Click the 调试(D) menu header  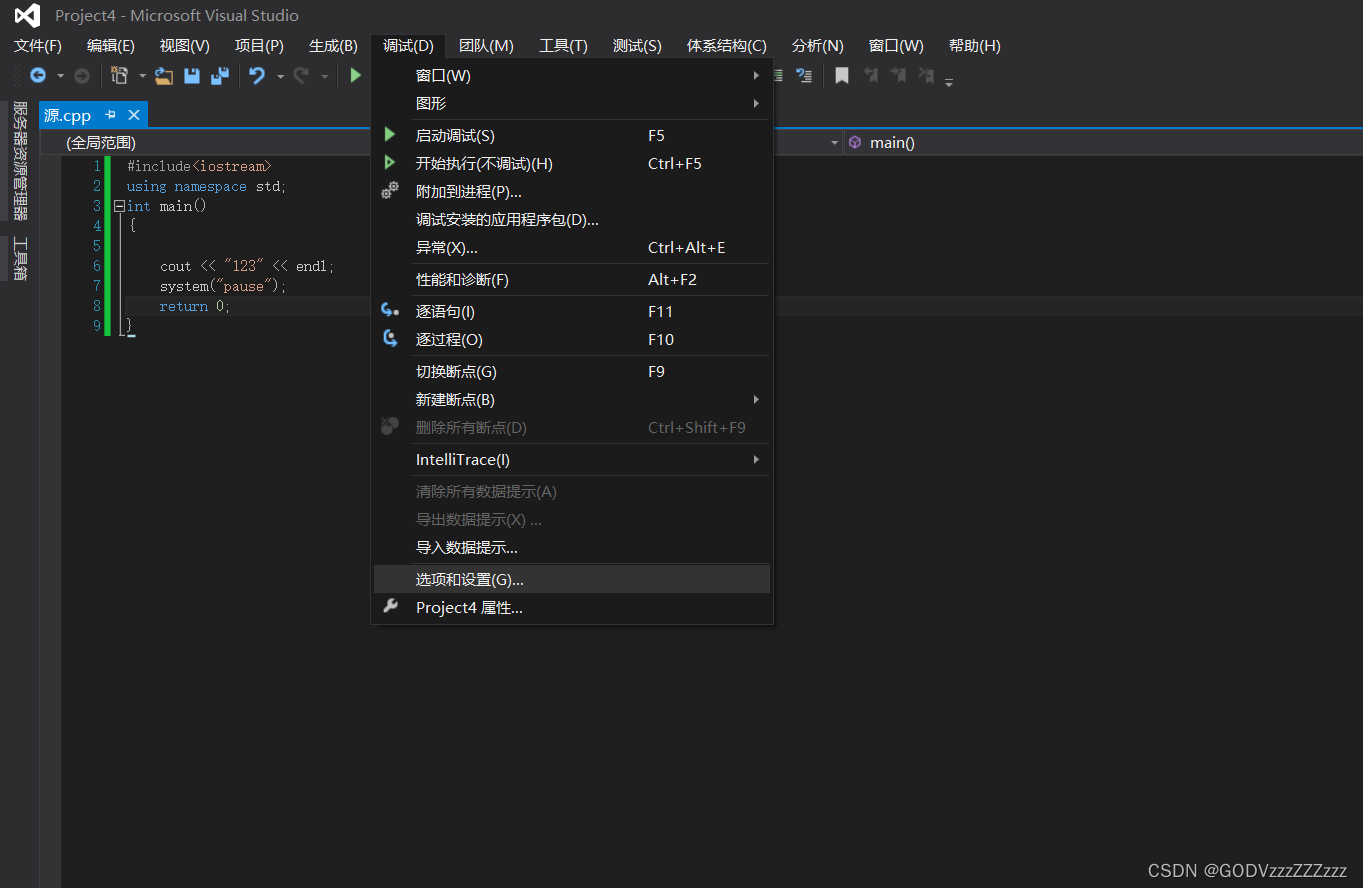408,46
